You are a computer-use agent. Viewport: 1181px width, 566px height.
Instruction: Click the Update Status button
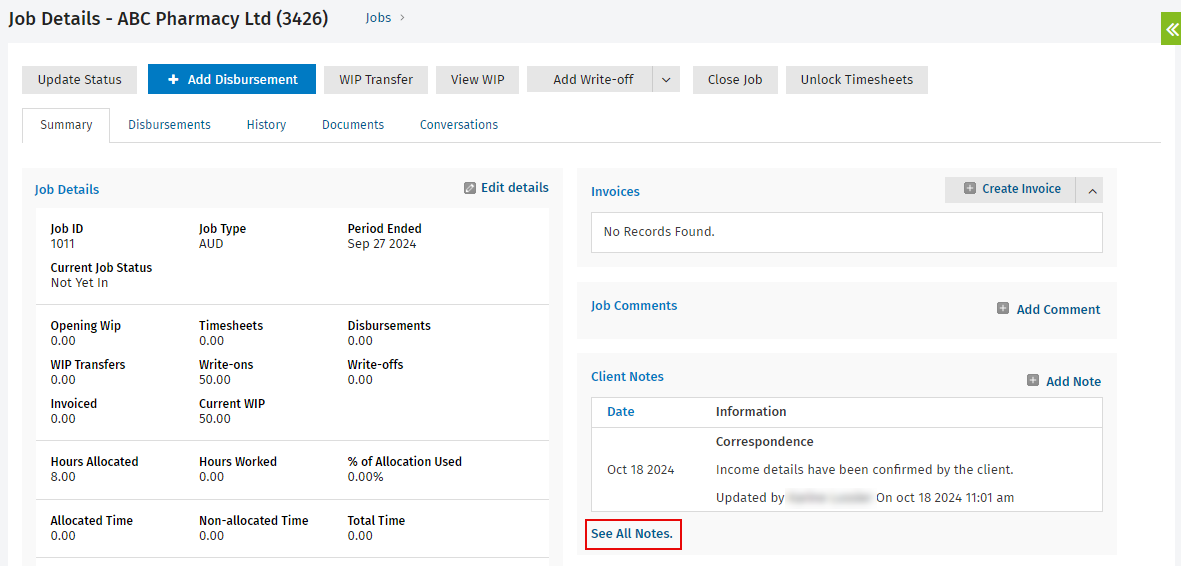tap(80, 80)
